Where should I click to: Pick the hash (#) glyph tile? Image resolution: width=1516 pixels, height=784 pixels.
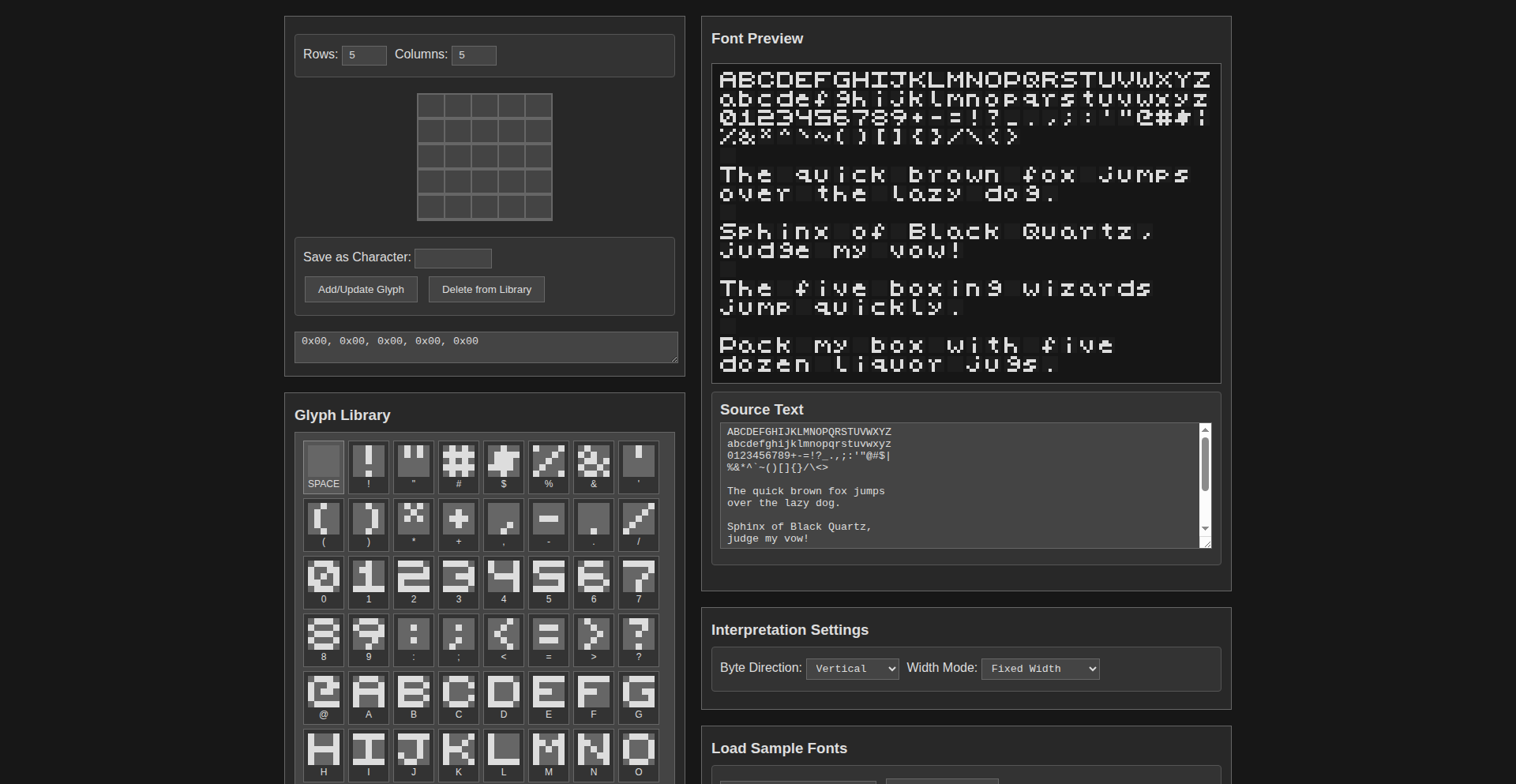tap(459, 467)
